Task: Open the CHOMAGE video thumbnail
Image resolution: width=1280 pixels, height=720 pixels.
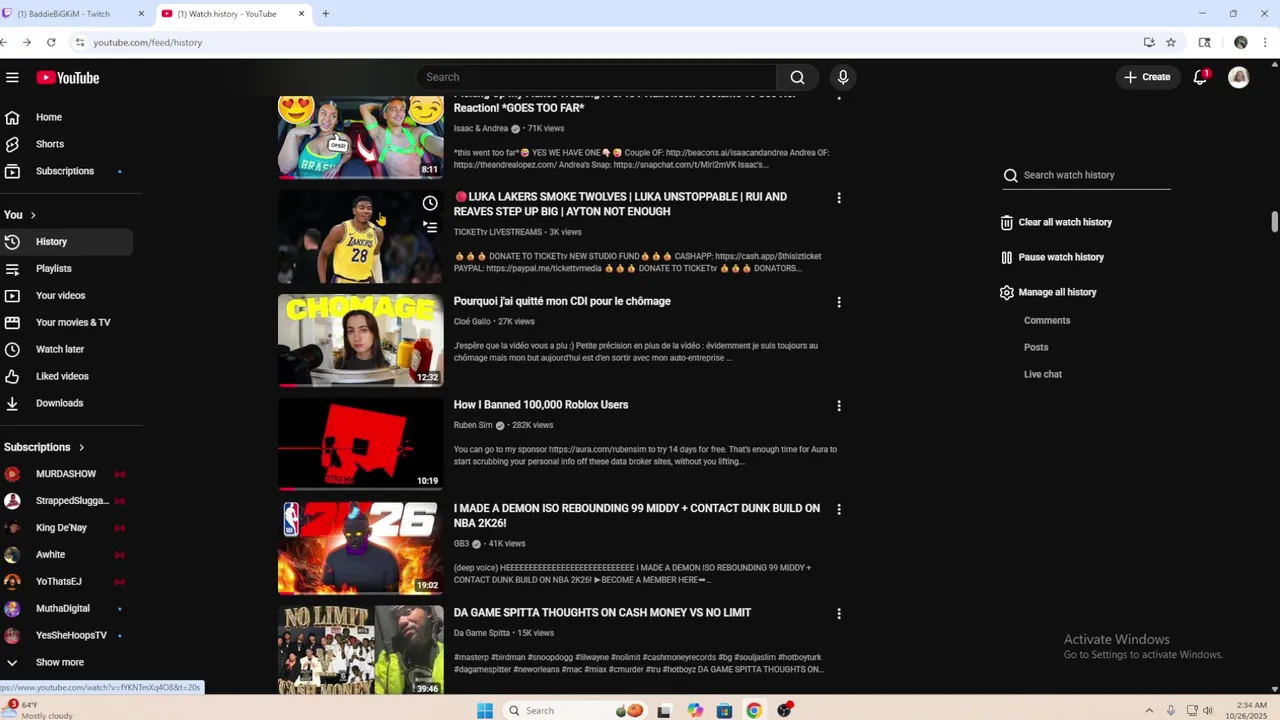Action: coord(361,340)
